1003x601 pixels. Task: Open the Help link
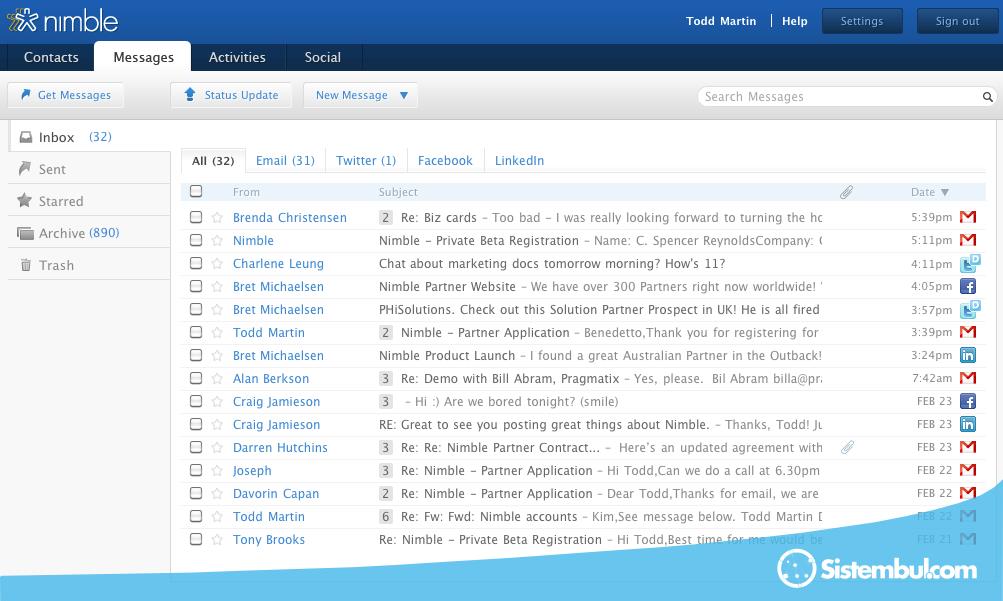point(794,21)
